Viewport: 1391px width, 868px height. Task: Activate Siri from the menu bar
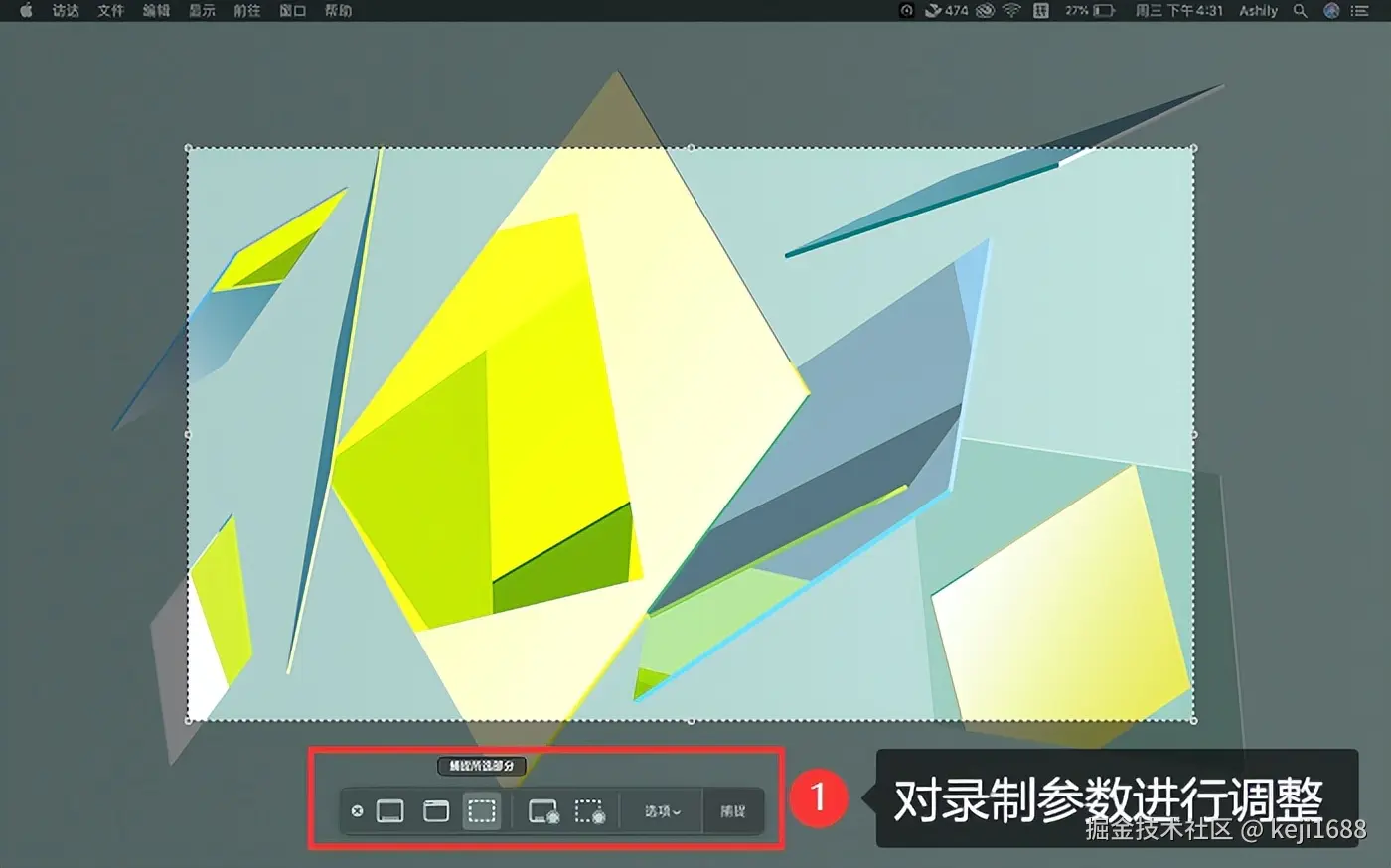1332,10
